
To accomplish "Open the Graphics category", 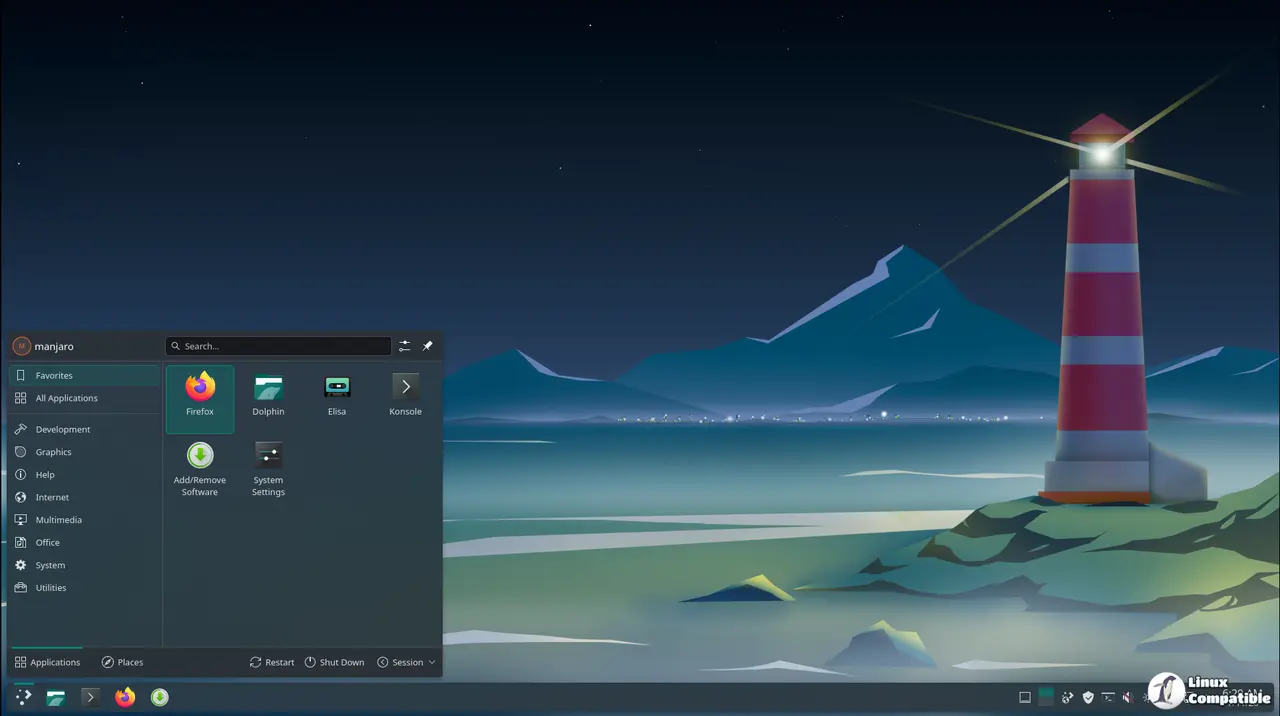I will tap(84, 452).
